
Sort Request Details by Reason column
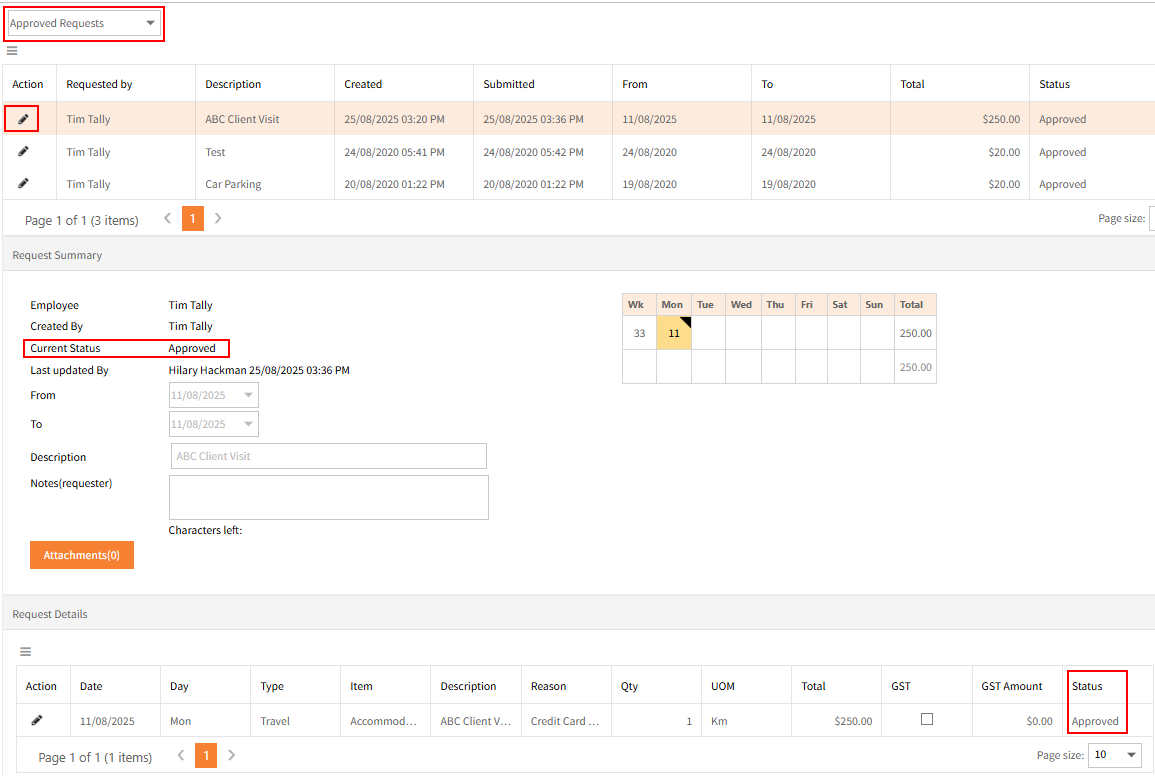(548, 686)
